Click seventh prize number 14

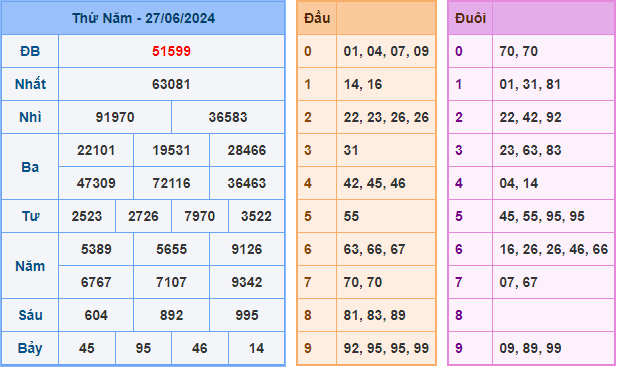[256, 349]
